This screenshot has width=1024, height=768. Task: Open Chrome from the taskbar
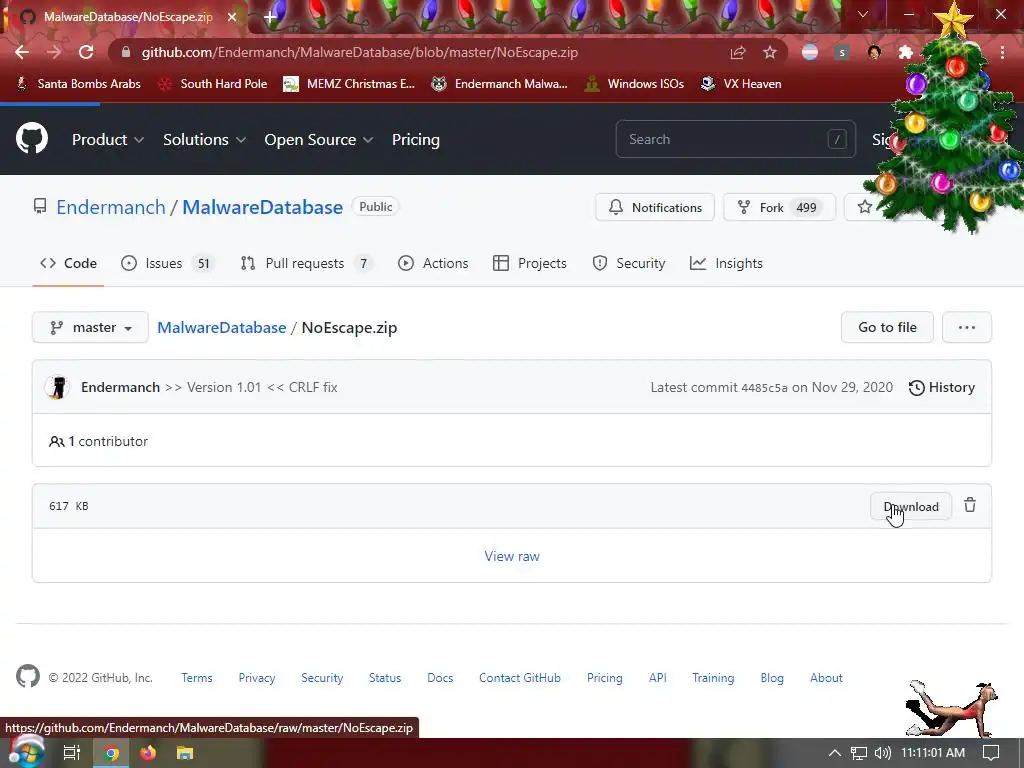point(112,754)
